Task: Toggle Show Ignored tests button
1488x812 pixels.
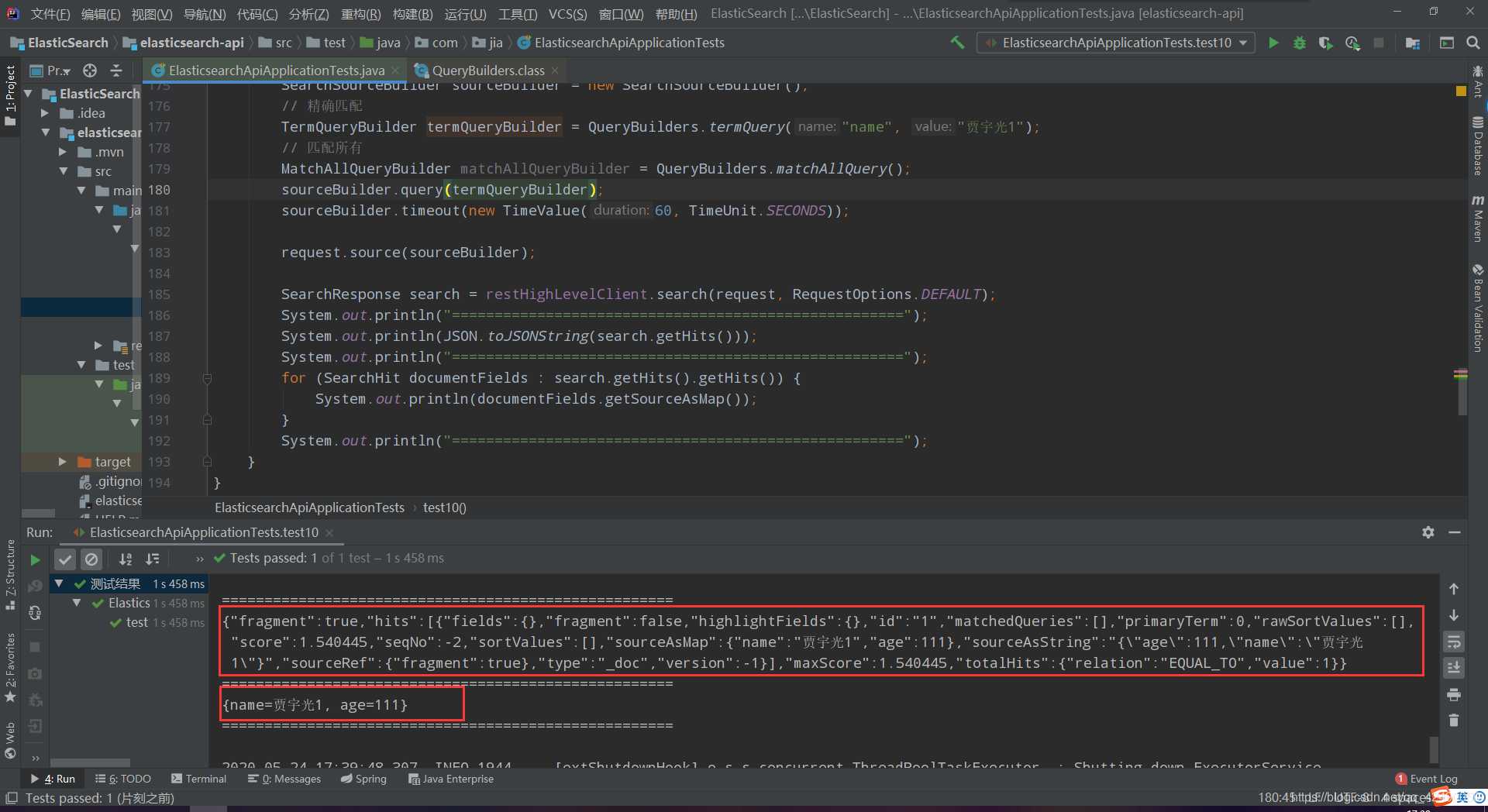Action: pyautogui.click(x=91, y=559)
